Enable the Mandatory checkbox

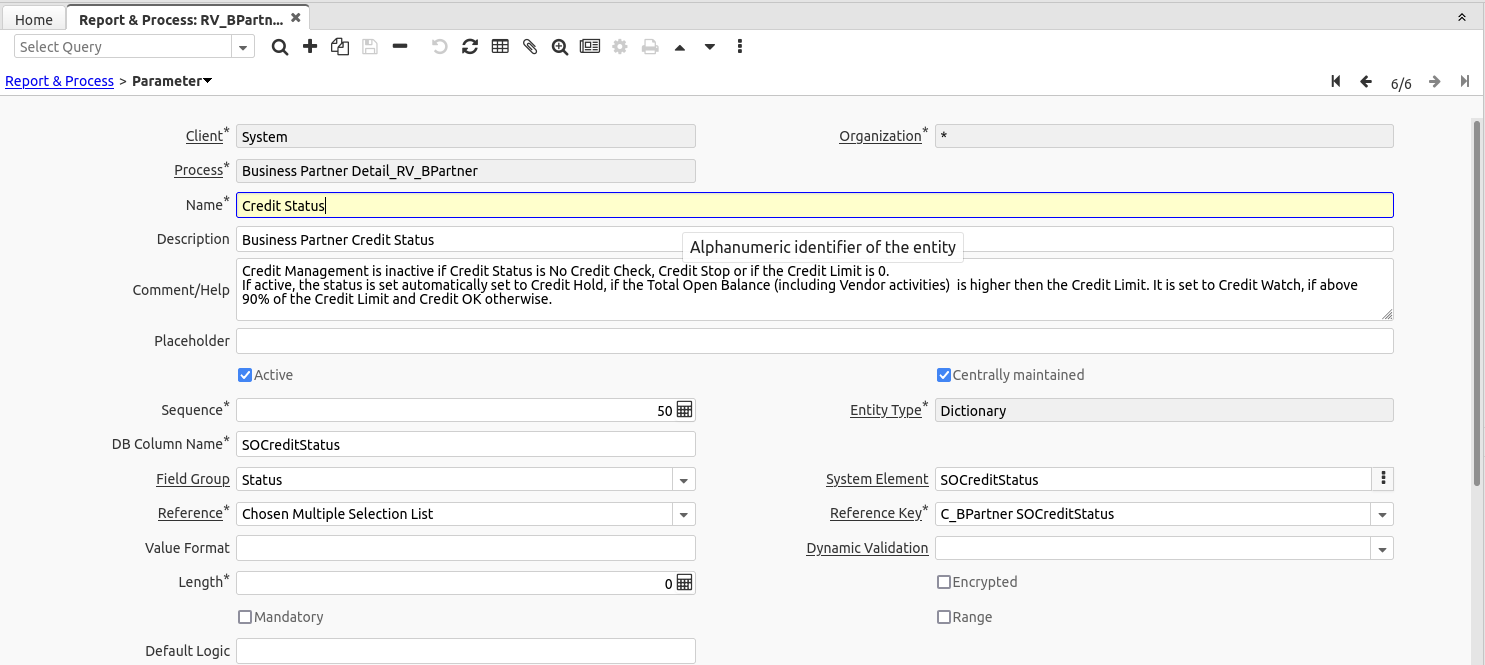coord(245,617)
